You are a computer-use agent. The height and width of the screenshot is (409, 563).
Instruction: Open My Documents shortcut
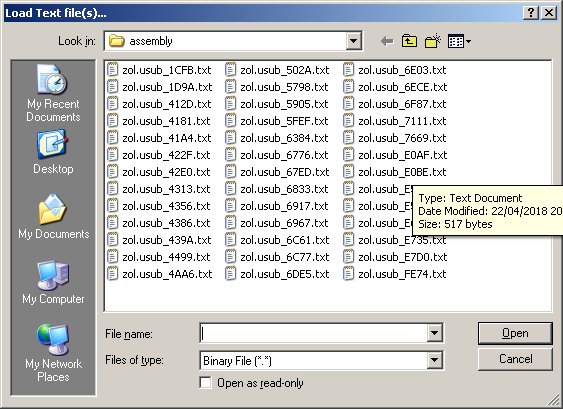53,217
